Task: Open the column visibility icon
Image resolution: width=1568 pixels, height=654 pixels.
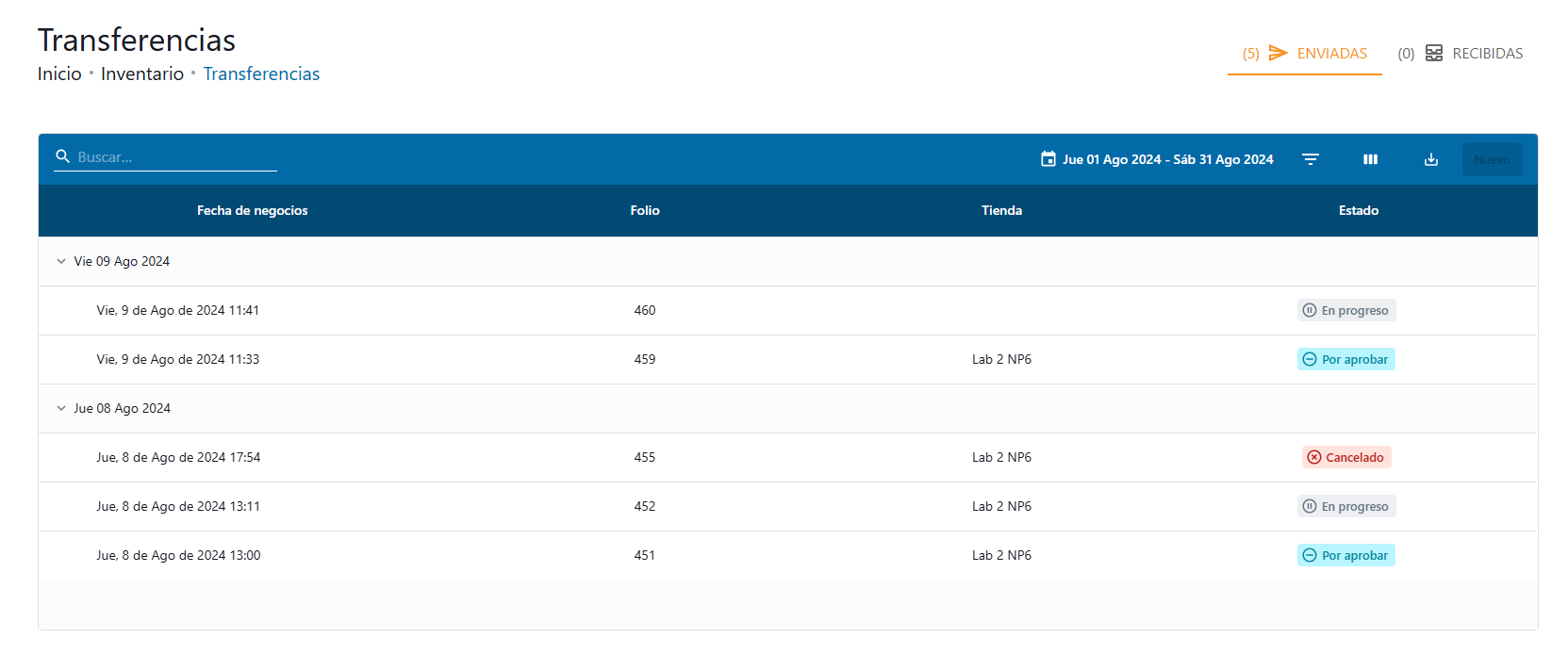Action: point(1370,159)
